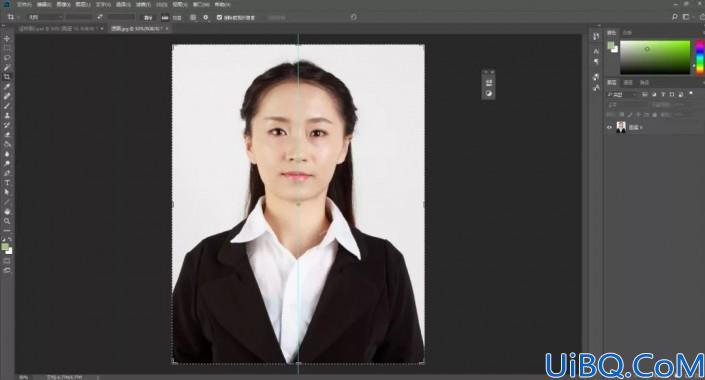Toggle the type layers filter
The width and height of the screenshot is (705, 380).
pos(663,94)
